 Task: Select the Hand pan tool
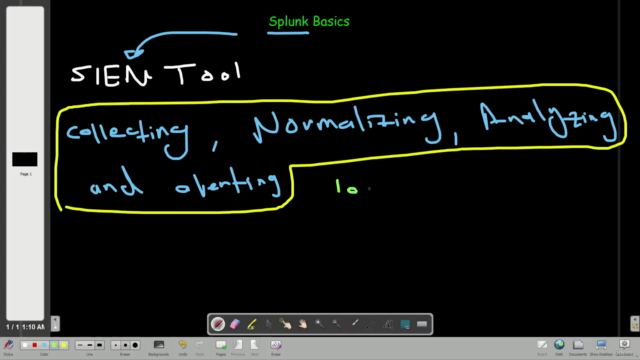click(x=302, y=324)
